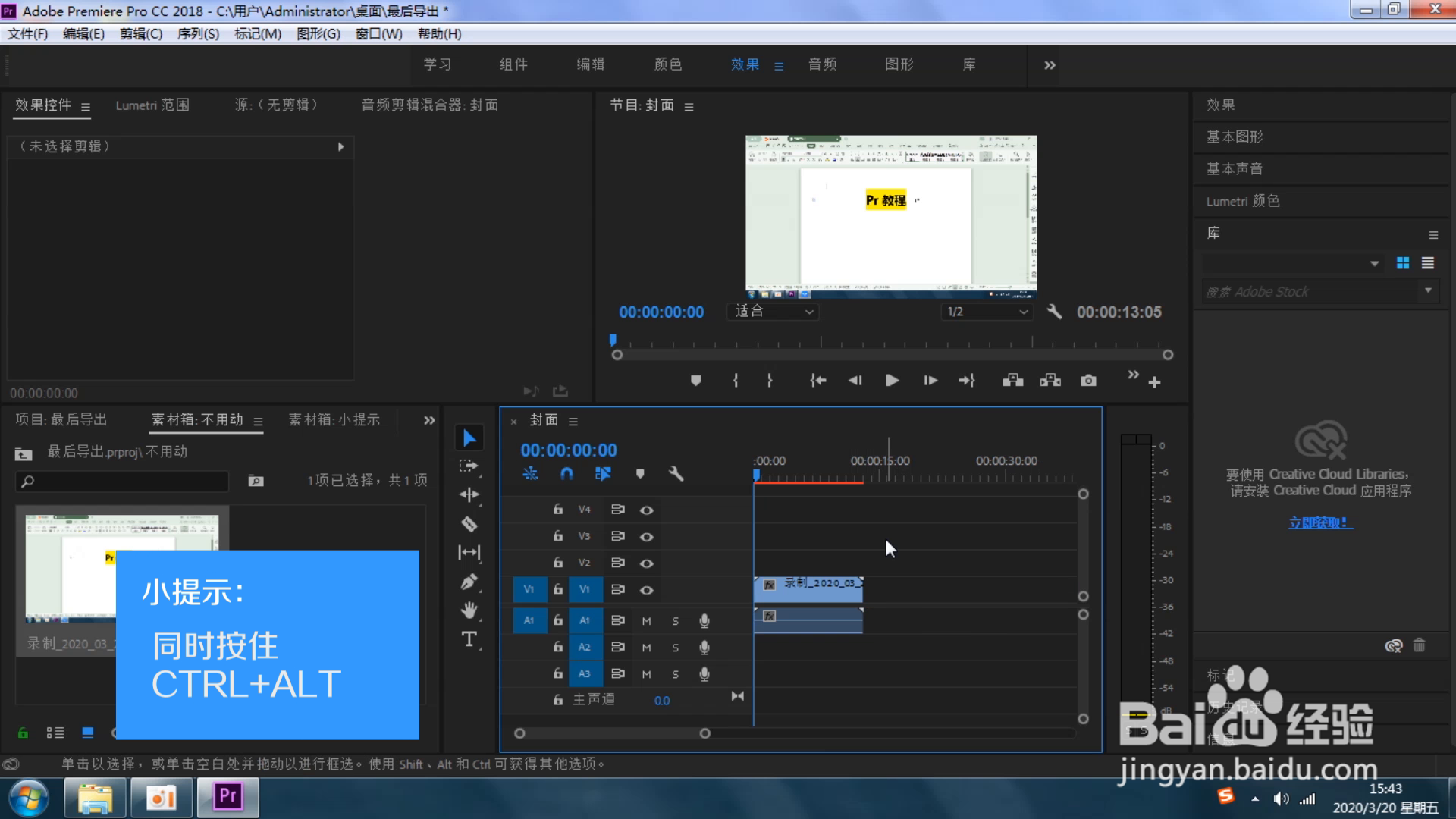Go to In point in Program monitor
Viewport: 1456px width, 819px height.
pos(817,381)
